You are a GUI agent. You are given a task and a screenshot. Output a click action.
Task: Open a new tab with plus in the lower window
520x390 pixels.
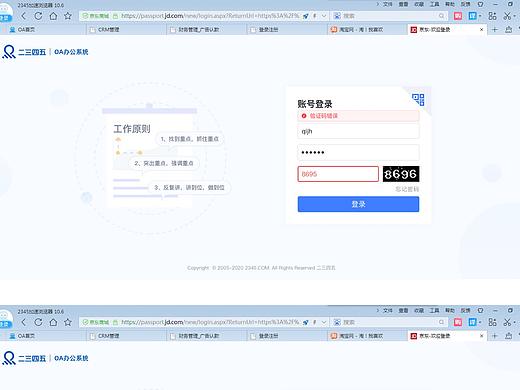[495, 336]
